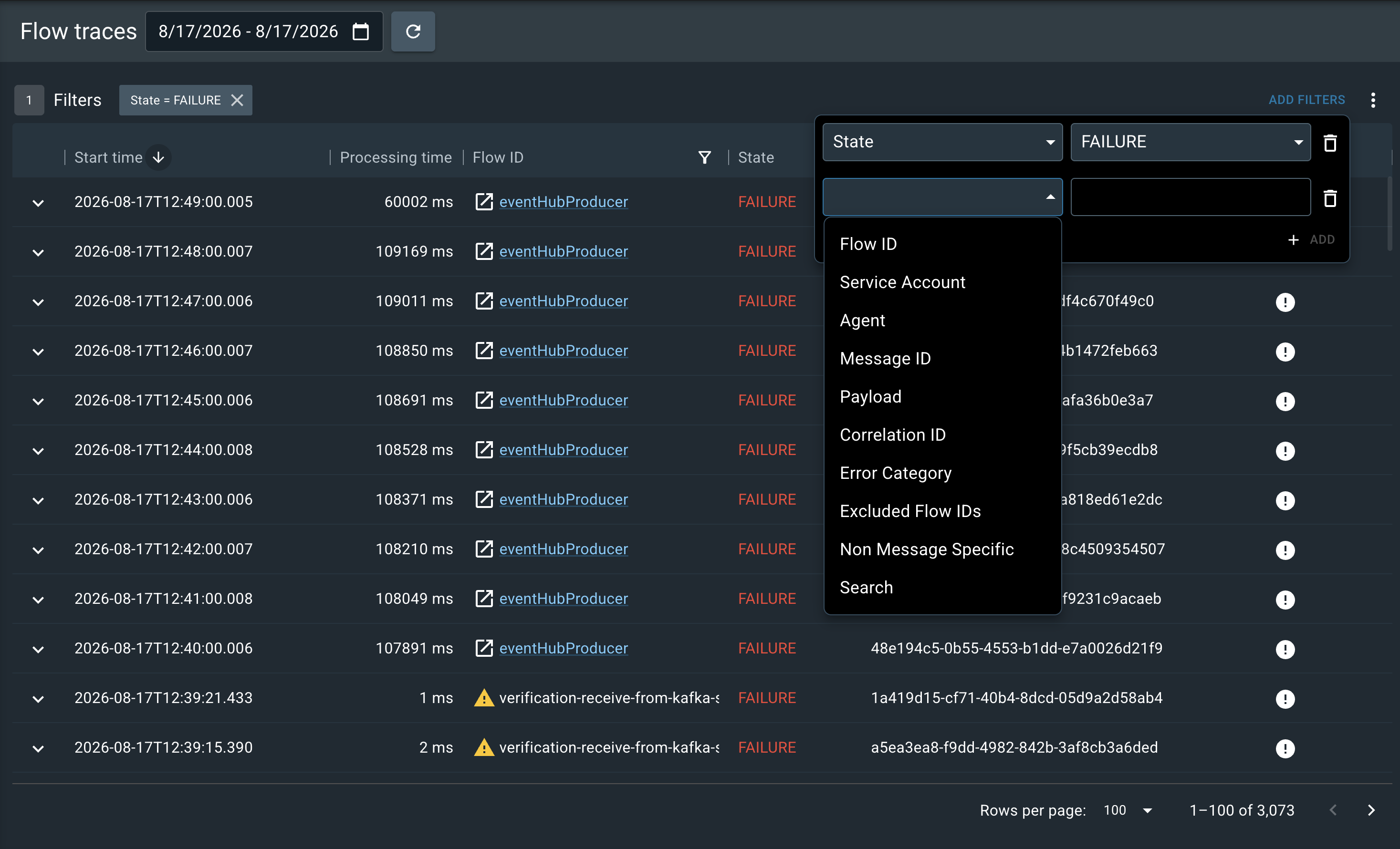Click the + ADD filter button
1400x849 pixels.
[1311, 239]
